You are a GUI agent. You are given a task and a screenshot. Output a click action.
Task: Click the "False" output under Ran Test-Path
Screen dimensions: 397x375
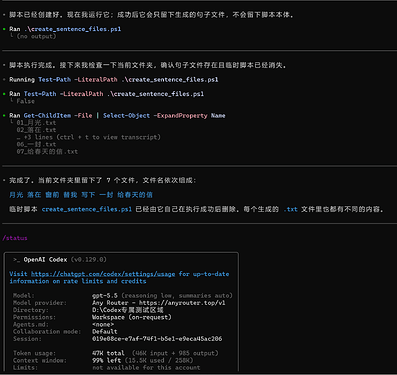[25, 101]
